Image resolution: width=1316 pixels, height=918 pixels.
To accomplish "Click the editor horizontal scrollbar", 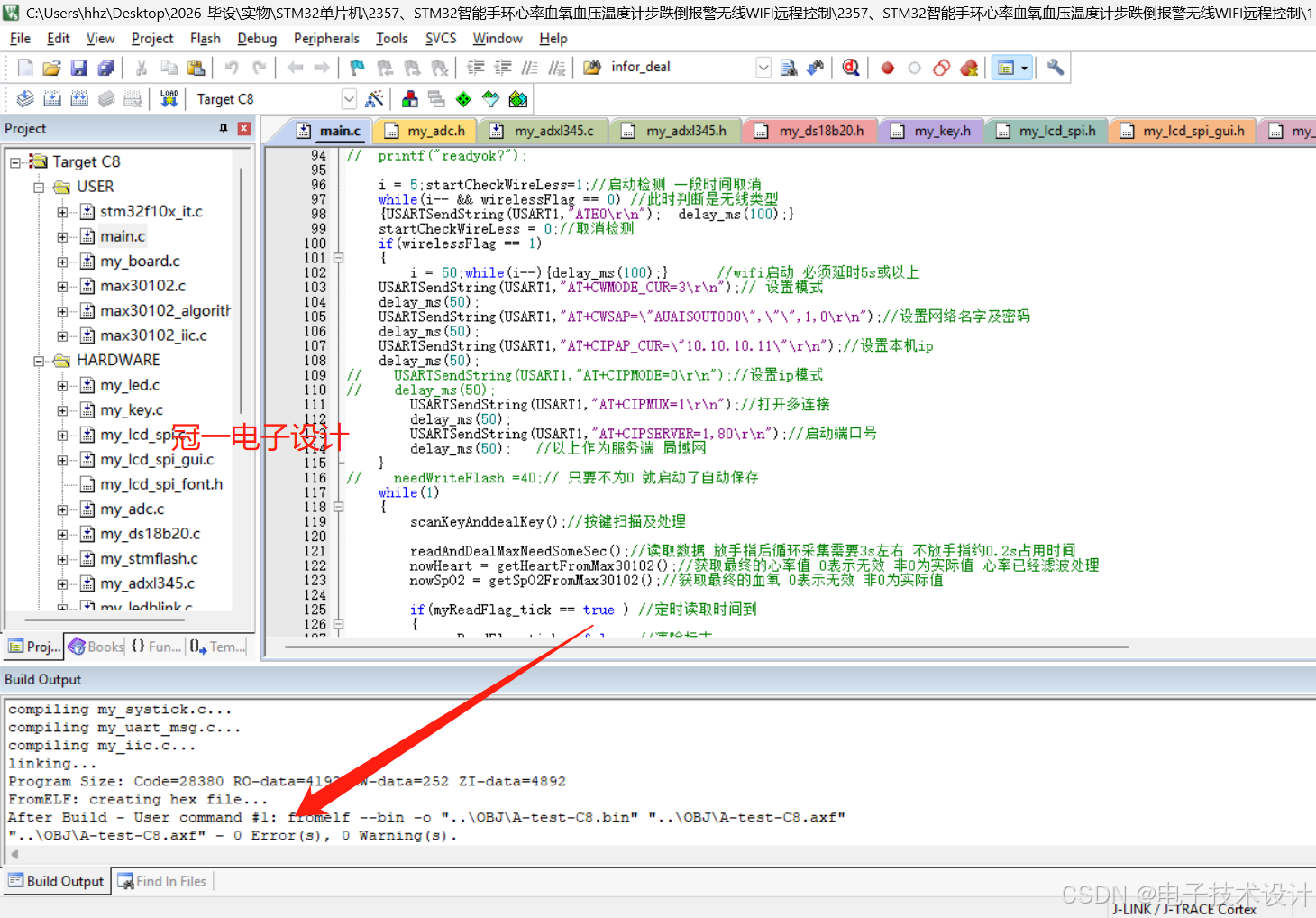I will pos(706,647).
